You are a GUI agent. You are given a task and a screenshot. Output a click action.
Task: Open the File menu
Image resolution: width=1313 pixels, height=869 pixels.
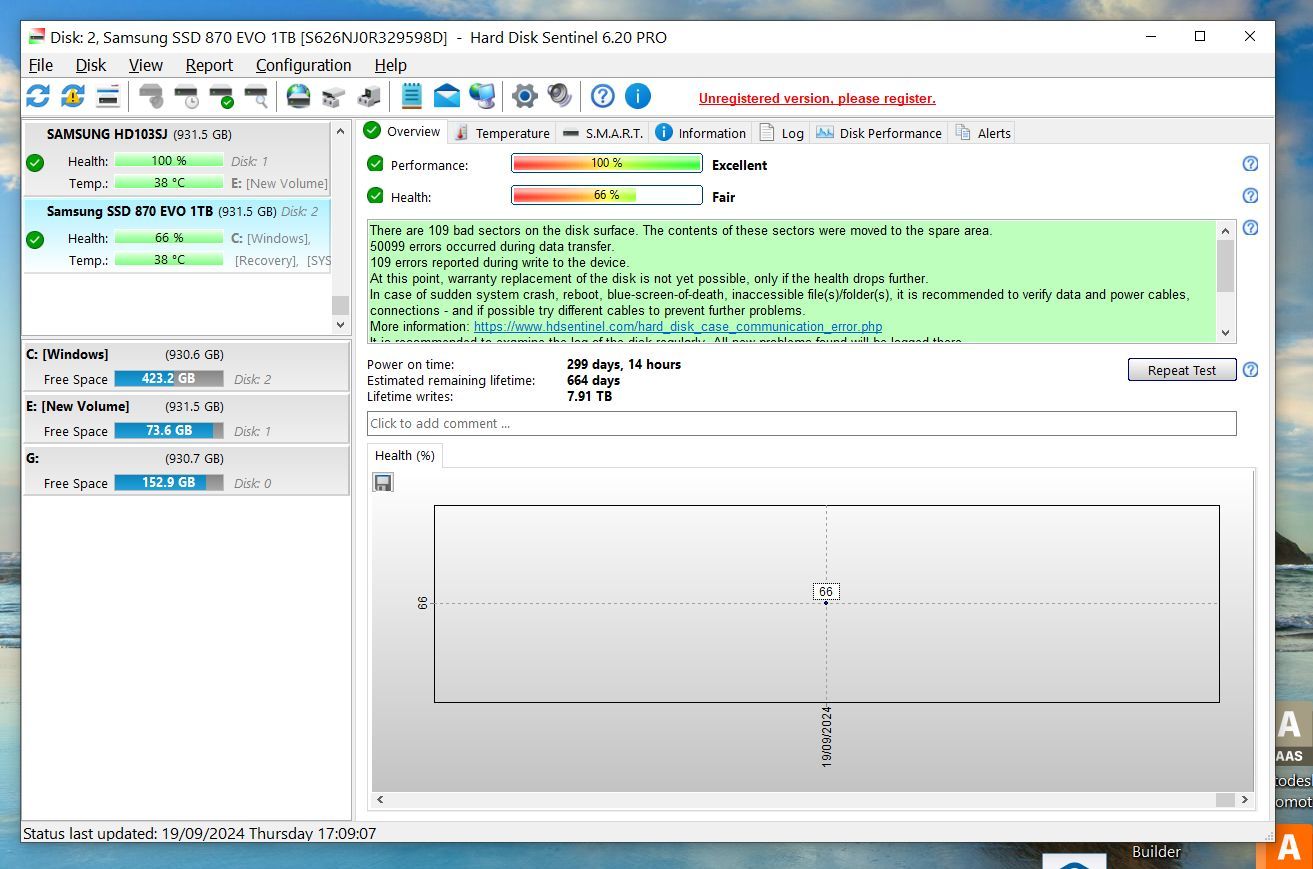[41, 65]
